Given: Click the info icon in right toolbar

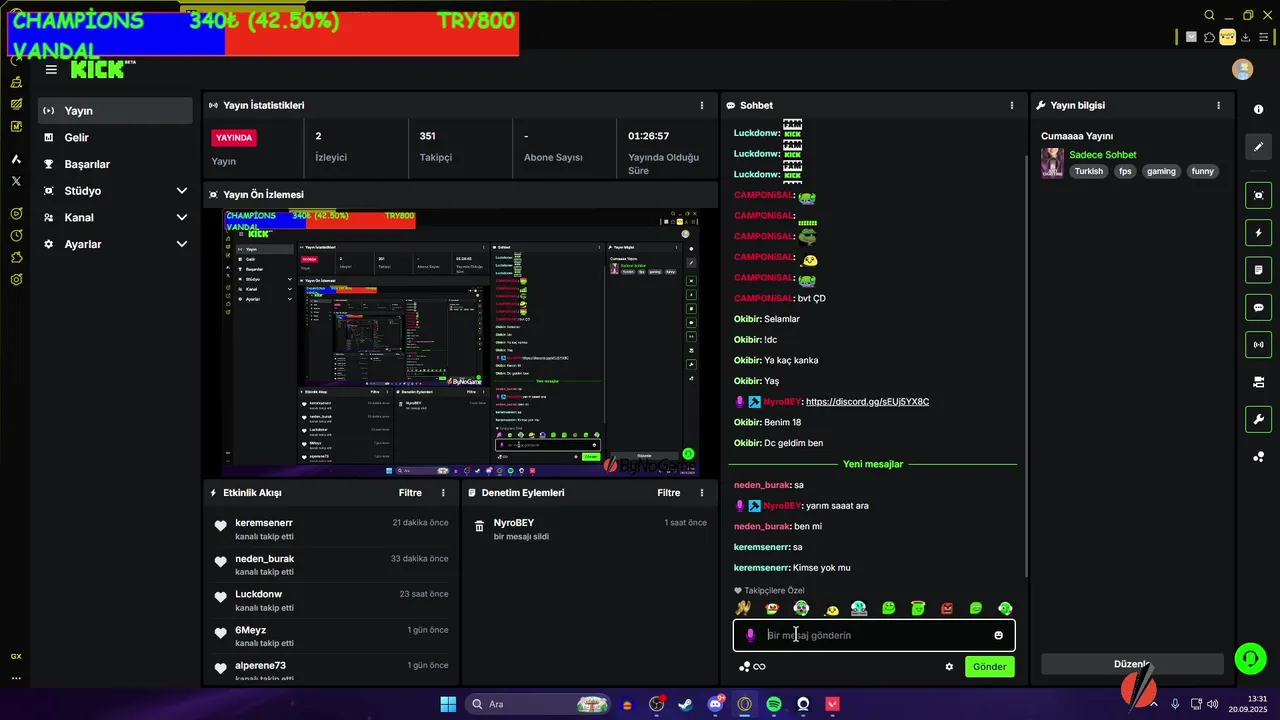Looking at the screenshot, I should 1258,109.
